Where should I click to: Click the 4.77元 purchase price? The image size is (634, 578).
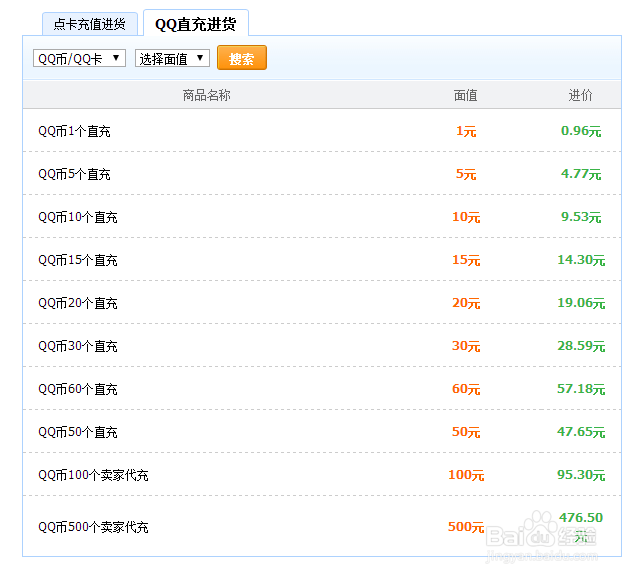[581, 174]
